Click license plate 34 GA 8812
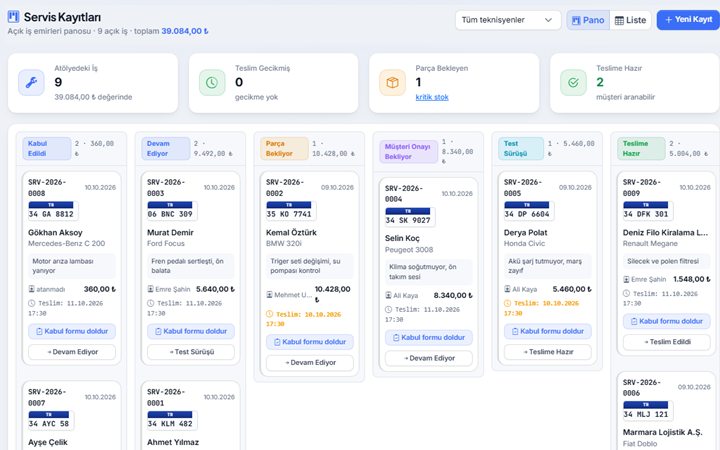The width and height of the screenshot is (720, 450). pos(51,210)
